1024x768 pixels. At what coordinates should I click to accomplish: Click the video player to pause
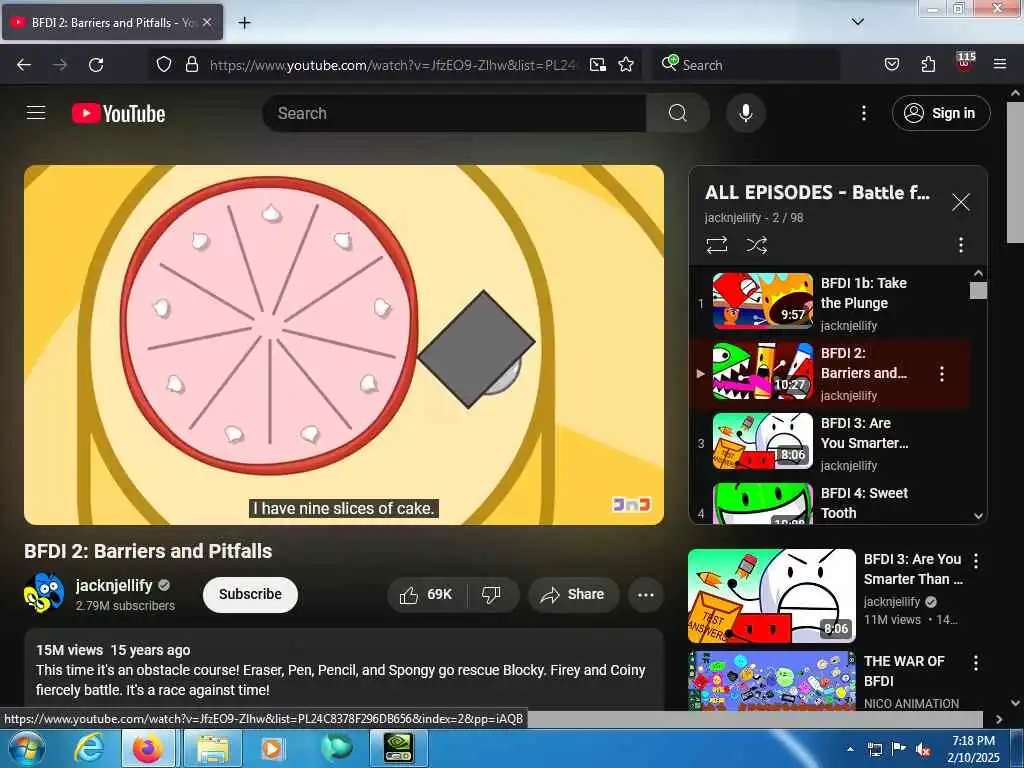point(344,344)
